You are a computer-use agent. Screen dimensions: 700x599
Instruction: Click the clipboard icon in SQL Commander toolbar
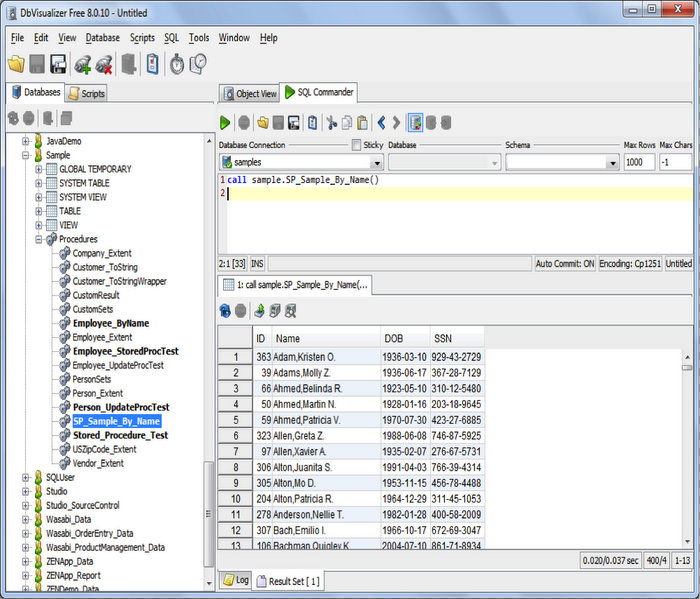312,123
